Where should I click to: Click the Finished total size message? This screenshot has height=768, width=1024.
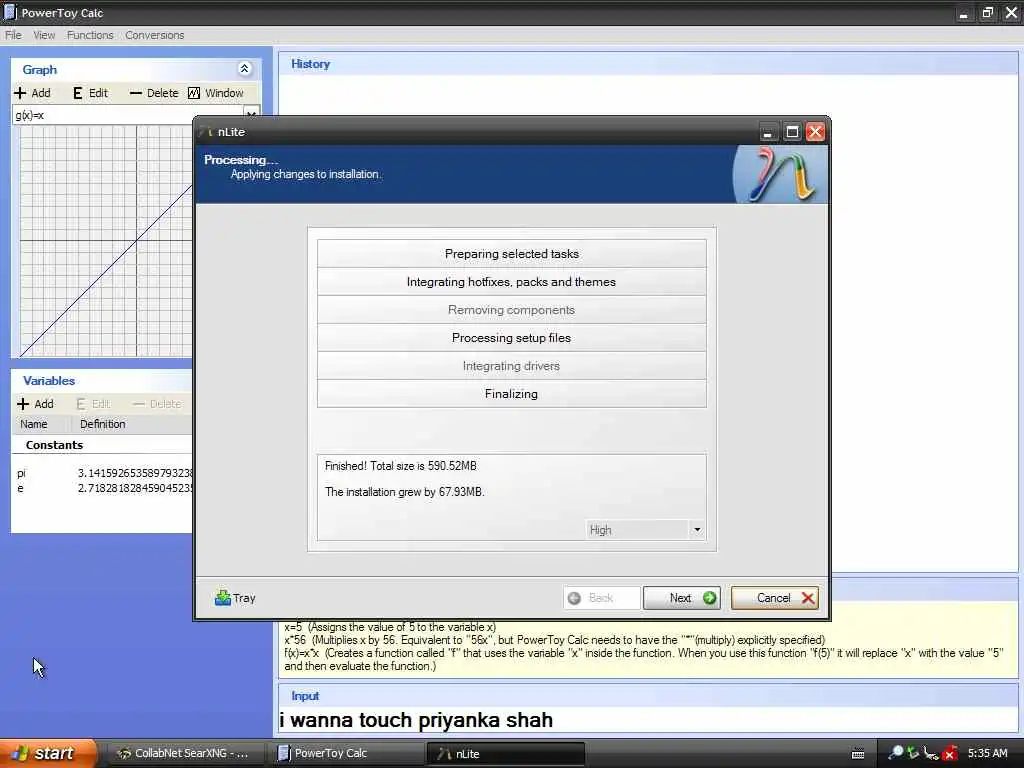[400, 466]
